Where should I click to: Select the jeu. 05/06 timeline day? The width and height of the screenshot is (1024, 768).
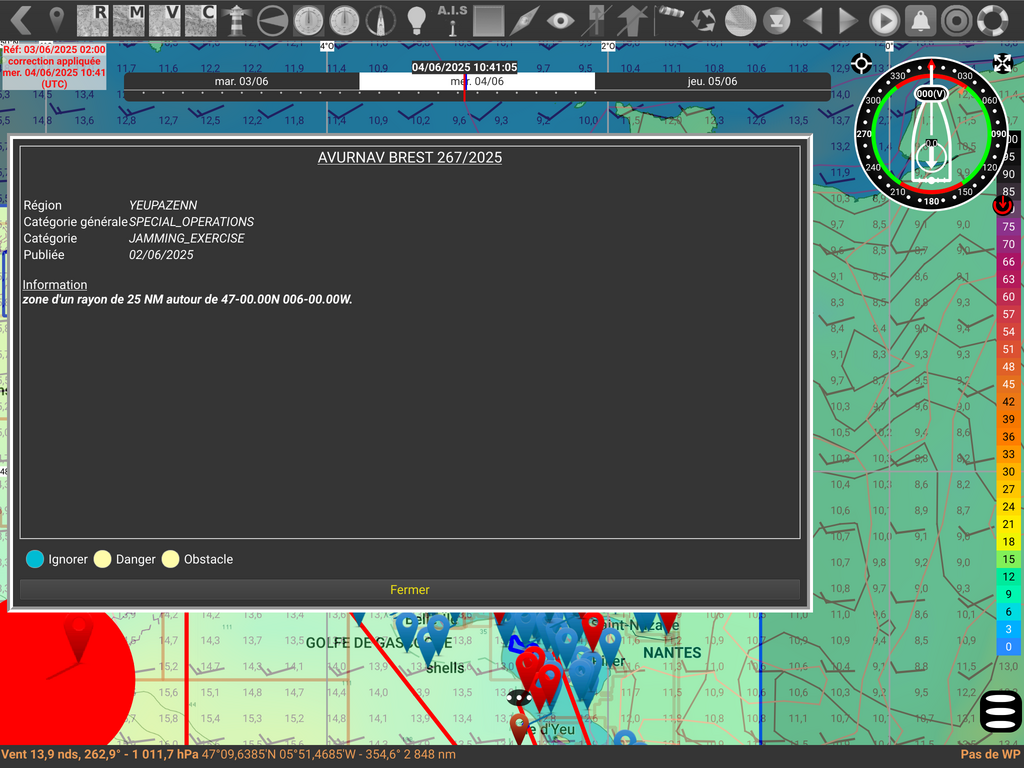pos(712,81)
